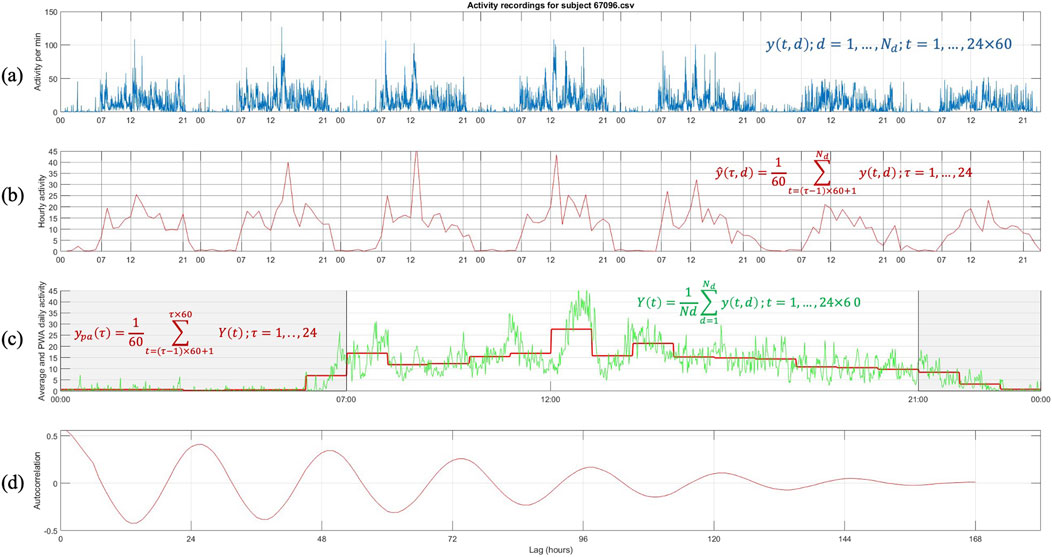Click the 21:00 tick in the daily average plot
The image size is (1052, 557).
pos(917,399)
